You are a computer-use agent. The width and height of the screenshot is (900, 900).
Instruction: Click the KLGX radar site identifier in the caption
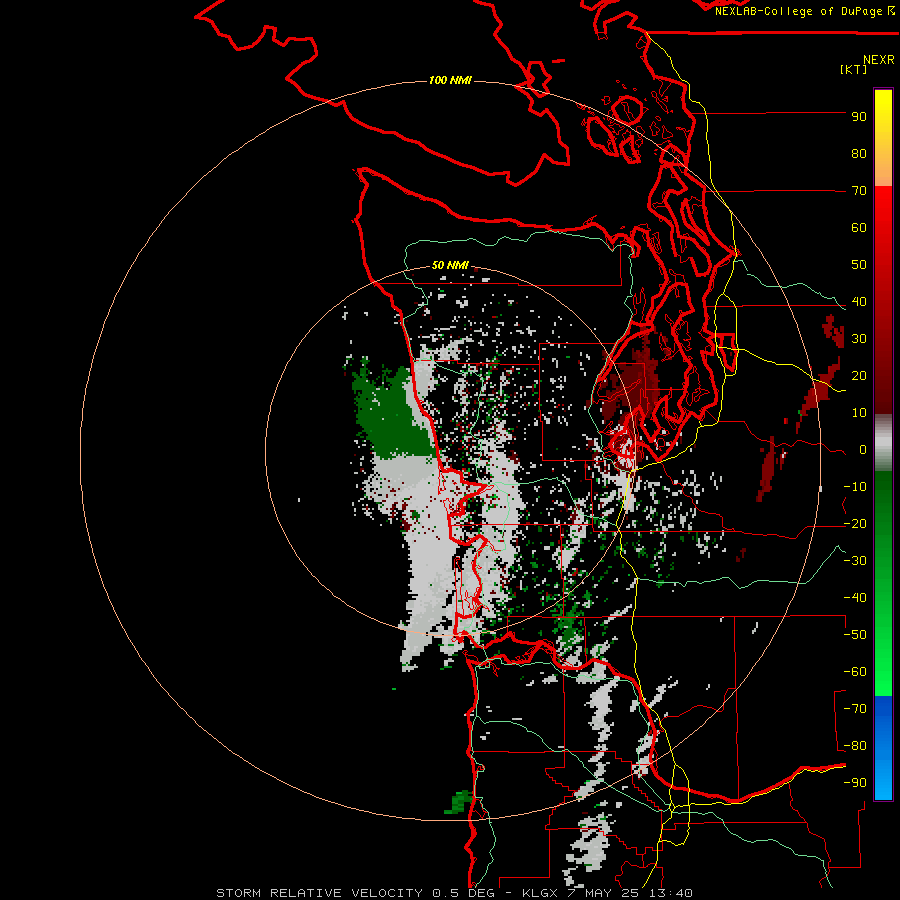tap(540, 893)
